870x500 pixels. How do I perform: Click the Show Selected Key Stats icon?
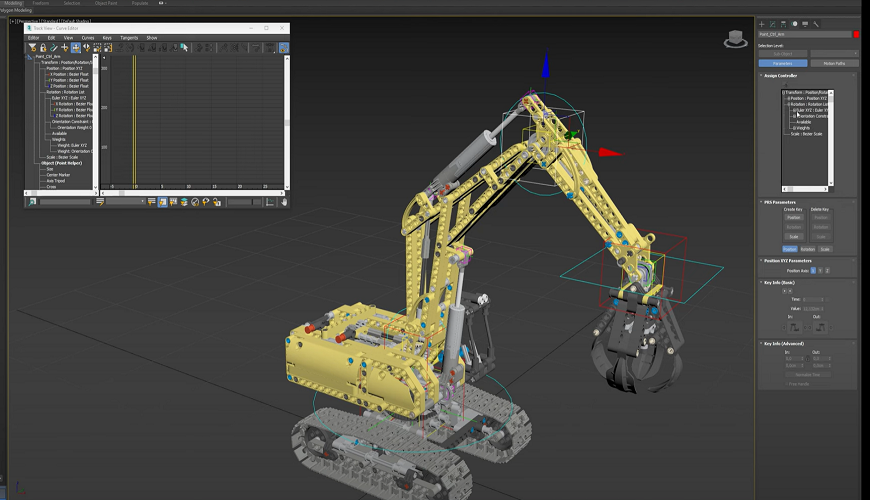click(x=270, y=202)
